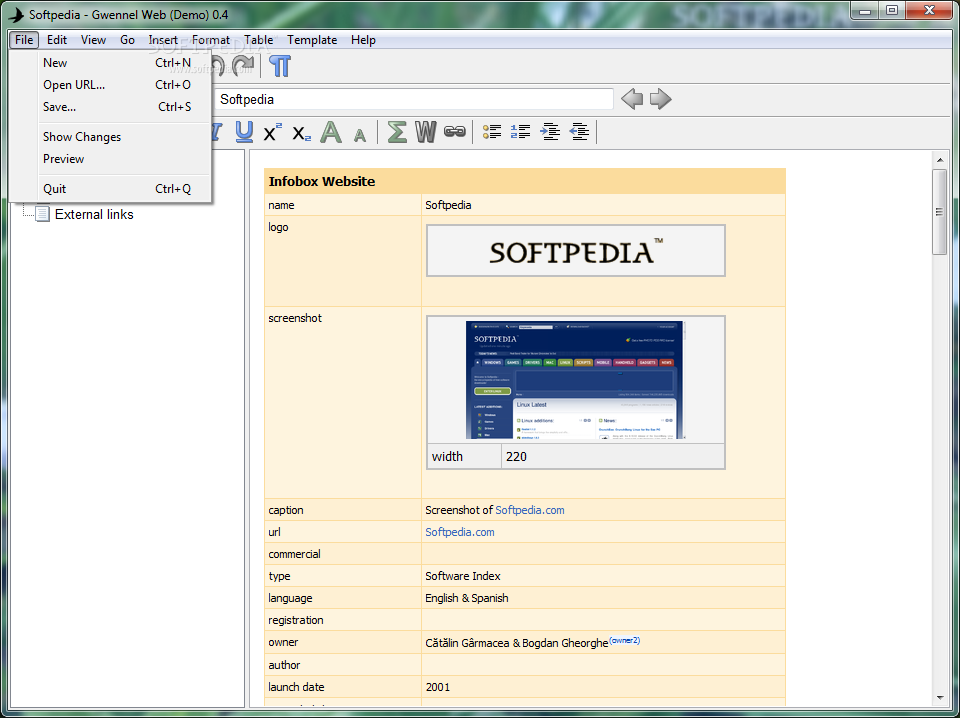Click the increase indent icon
The image size is (960, 718).
pyautogui.click(x=550, y=131)
